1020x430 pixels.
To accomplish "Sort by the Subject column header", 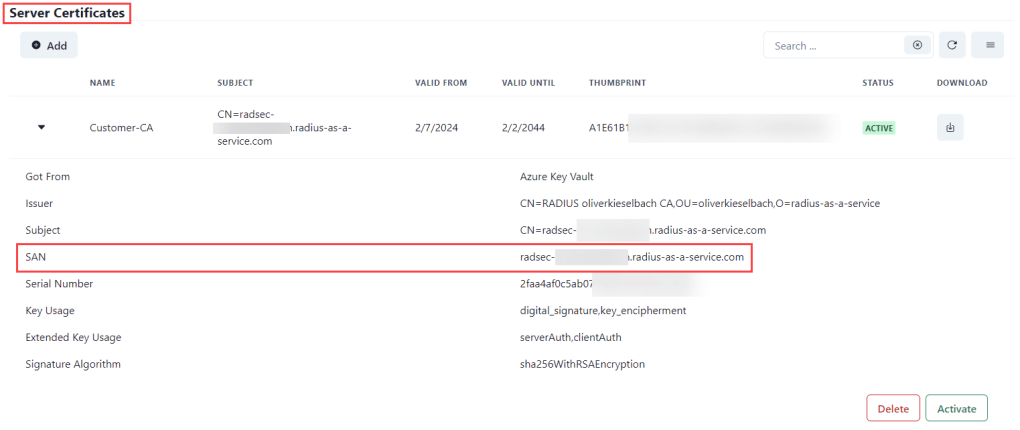I will tap(235, 83).
